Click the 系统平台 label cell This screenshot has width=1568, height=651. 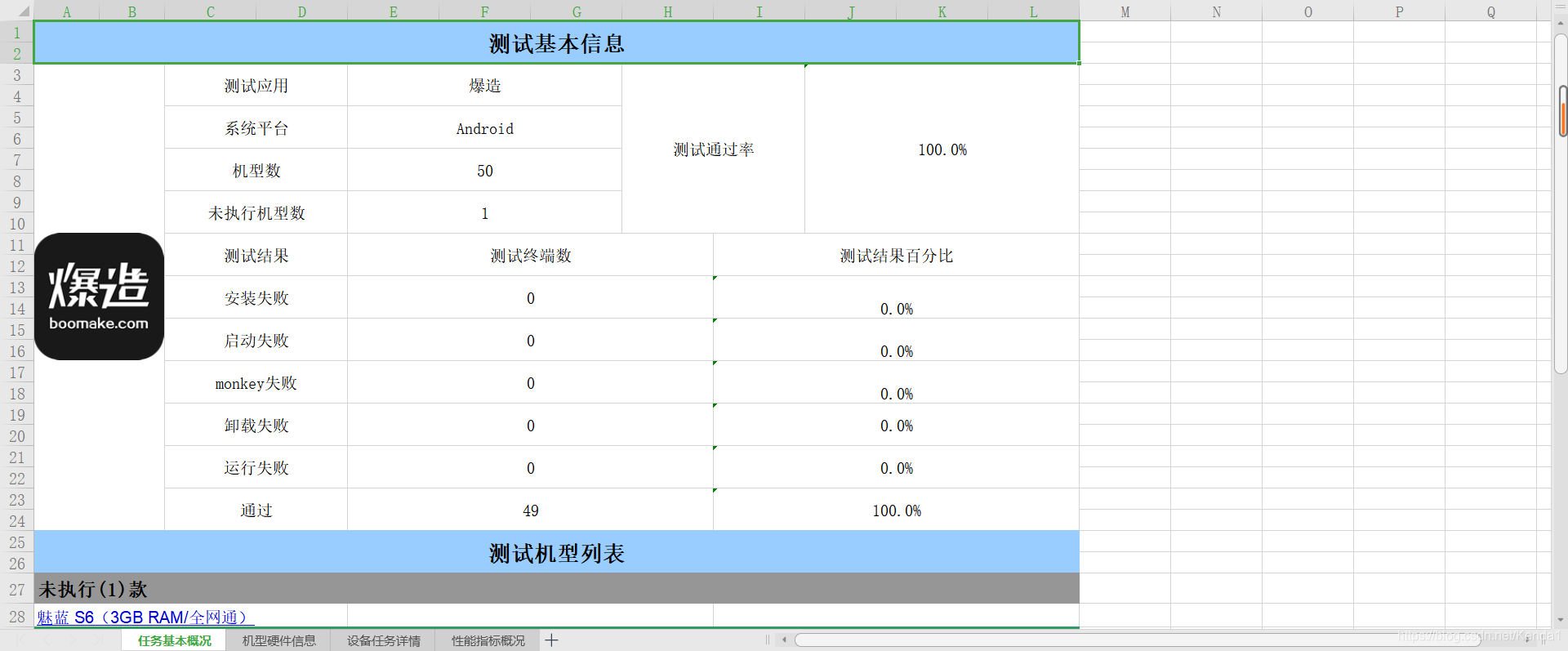pos(256,127)
